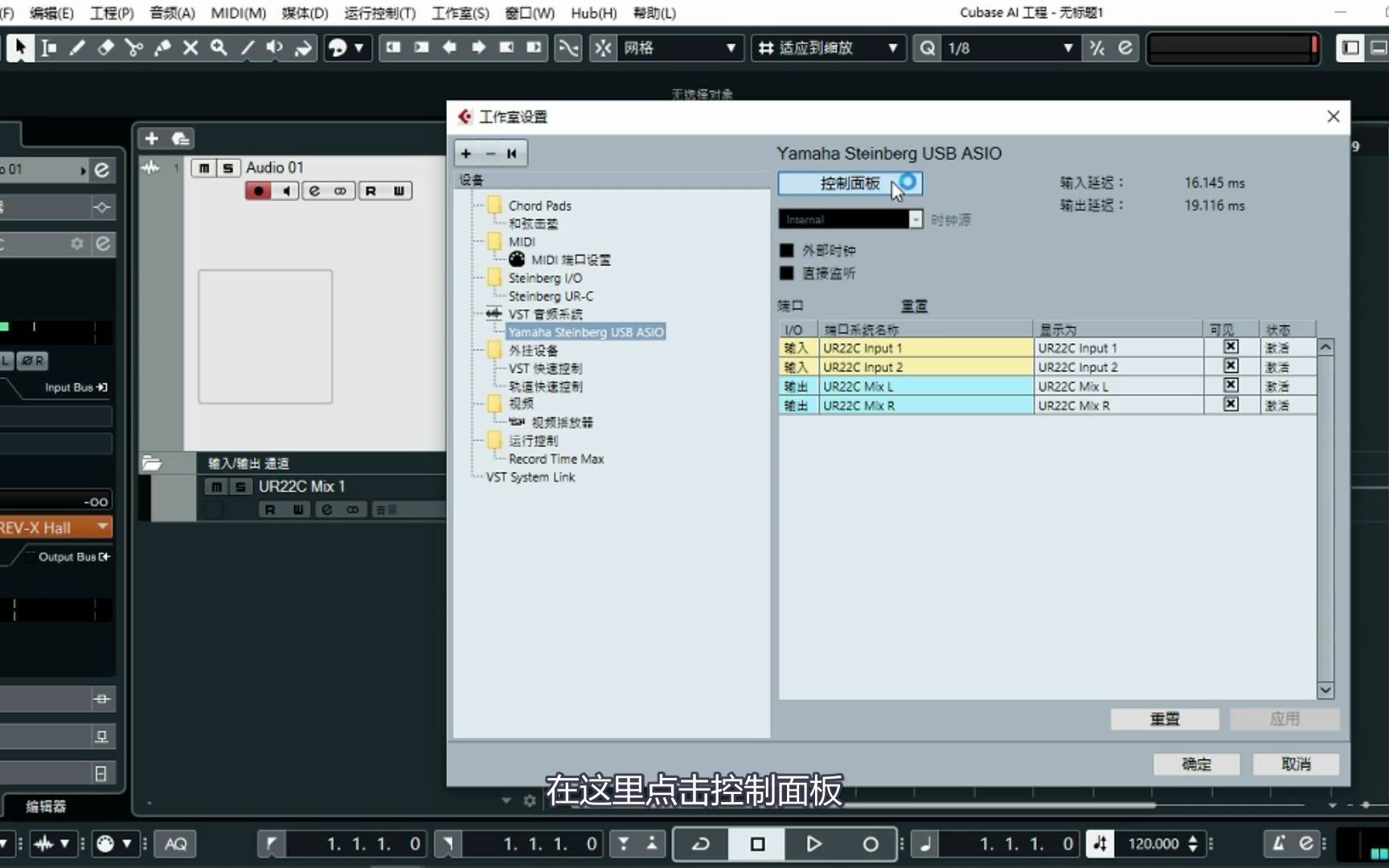
Task: Open the MIDI(M) menu
Action: point(238,13)
